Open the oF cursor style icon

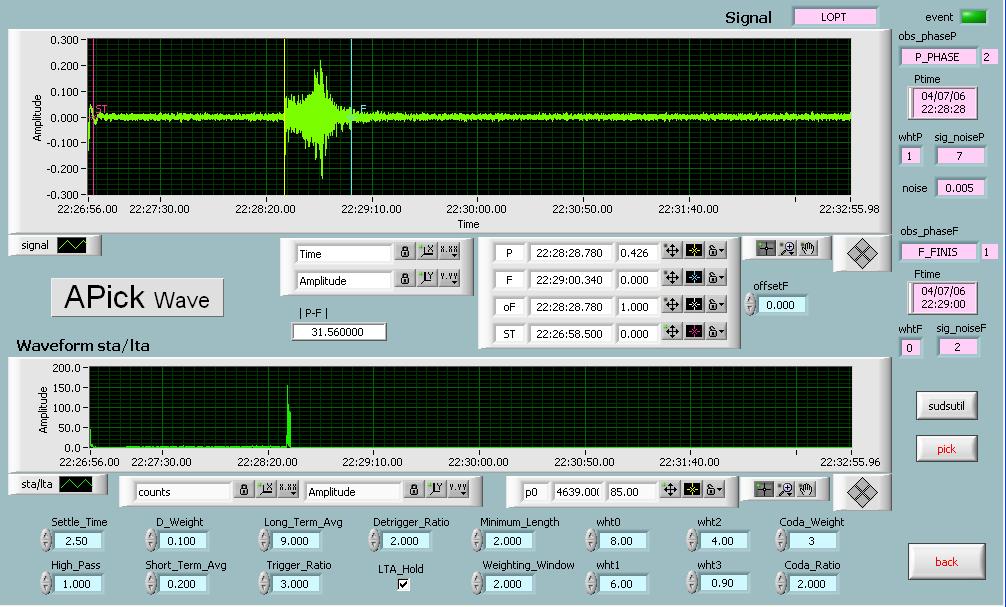(x=694, y=305)
